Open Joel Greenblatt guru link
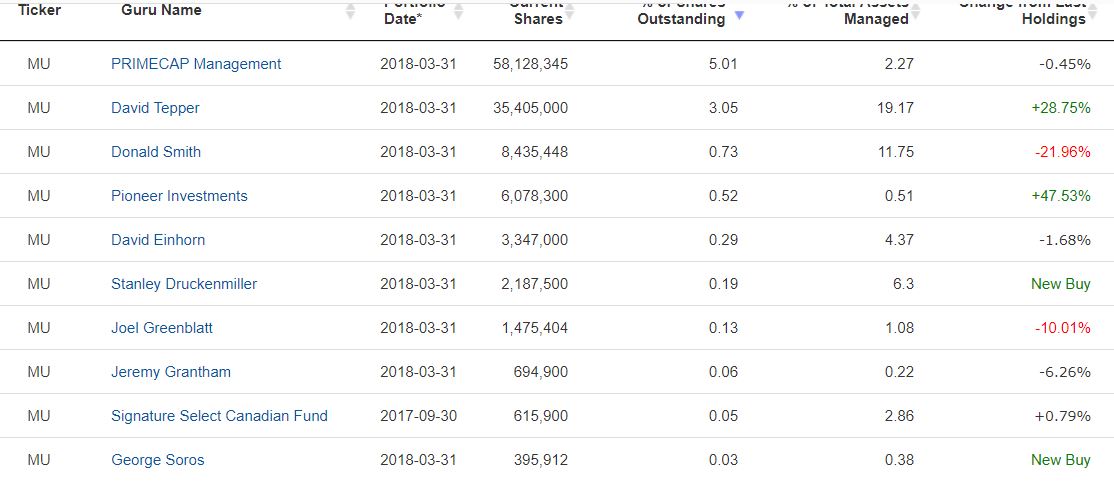 [x=162, y=328]
